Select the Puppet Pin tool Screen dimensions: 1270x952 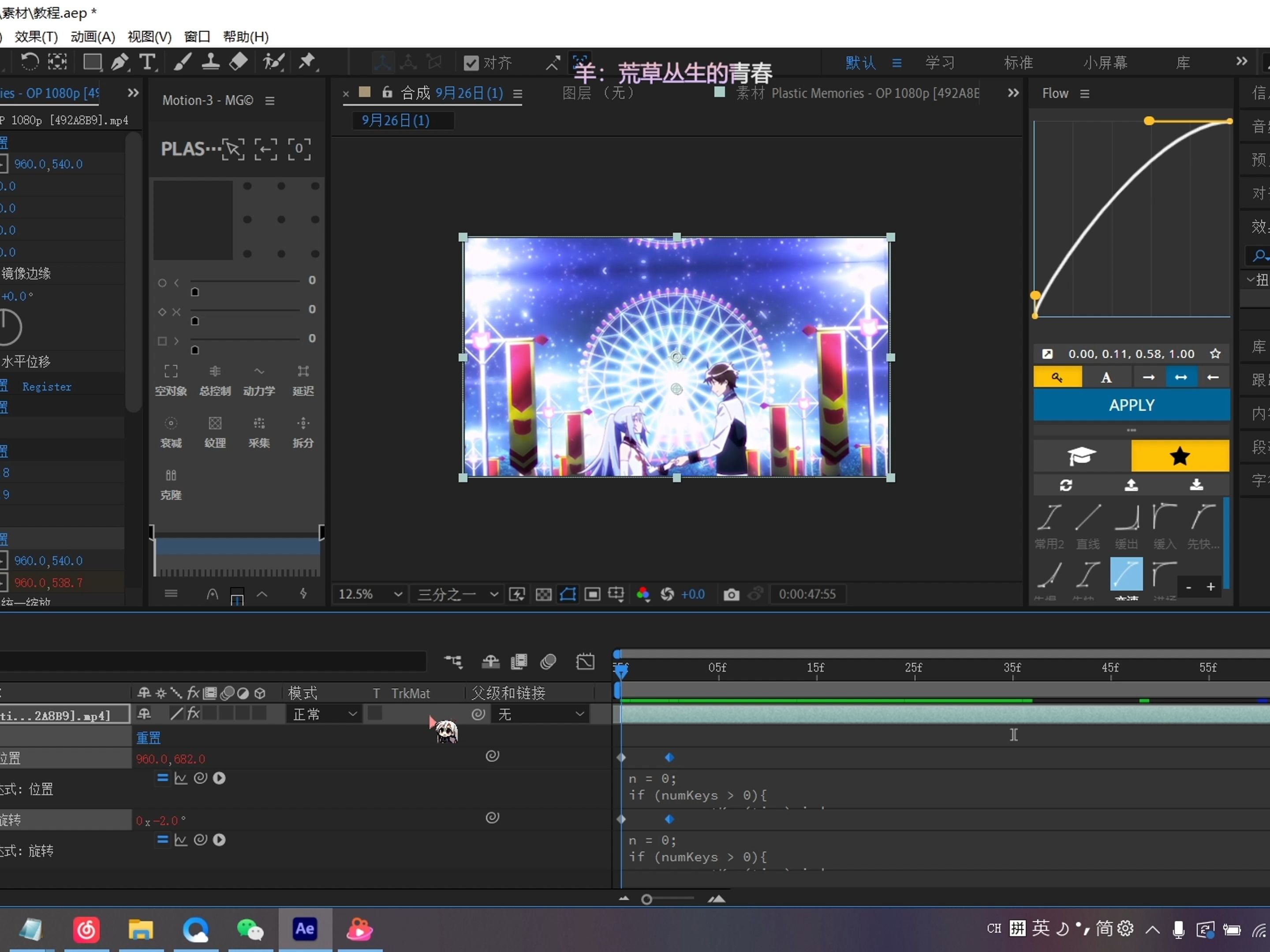click(x=306, y=61)
